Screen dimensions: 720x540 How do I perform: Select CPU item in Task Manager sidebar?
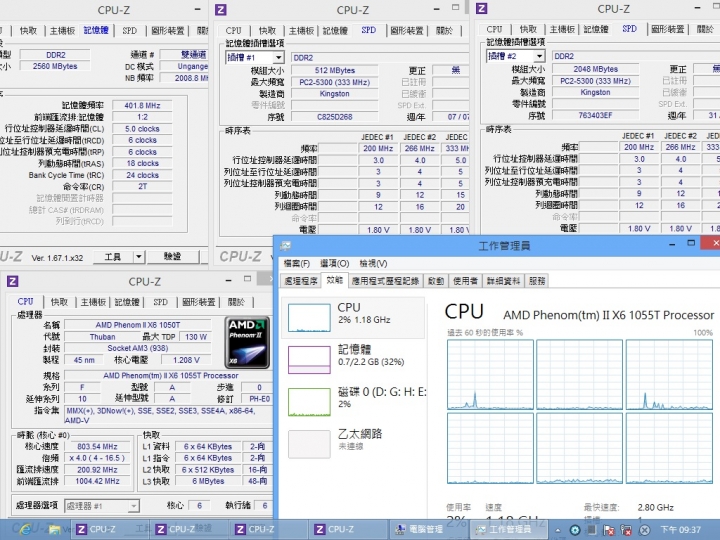[353, 317]
